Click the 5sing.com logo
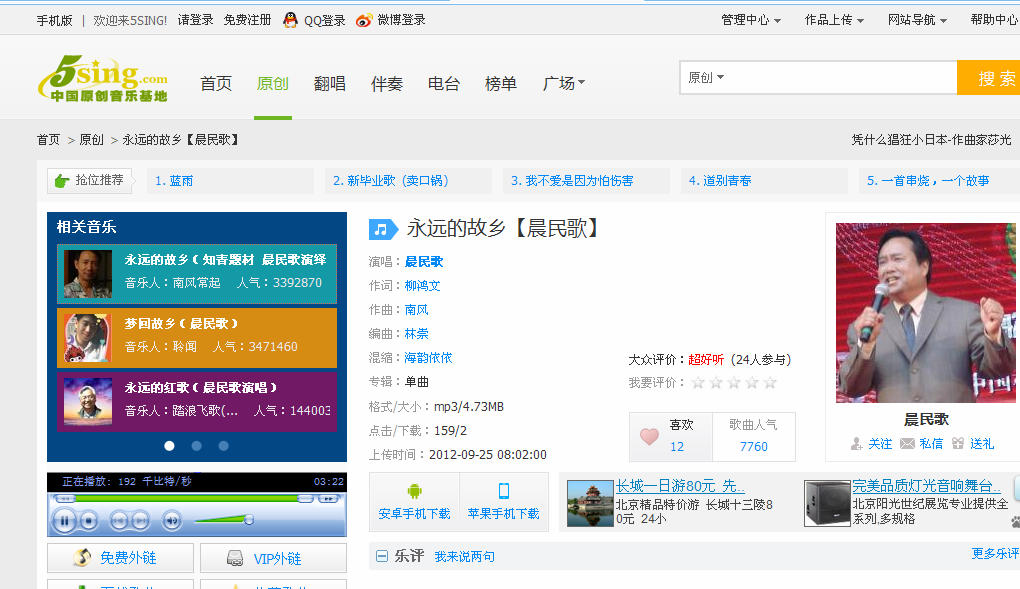 coord(103,79)
